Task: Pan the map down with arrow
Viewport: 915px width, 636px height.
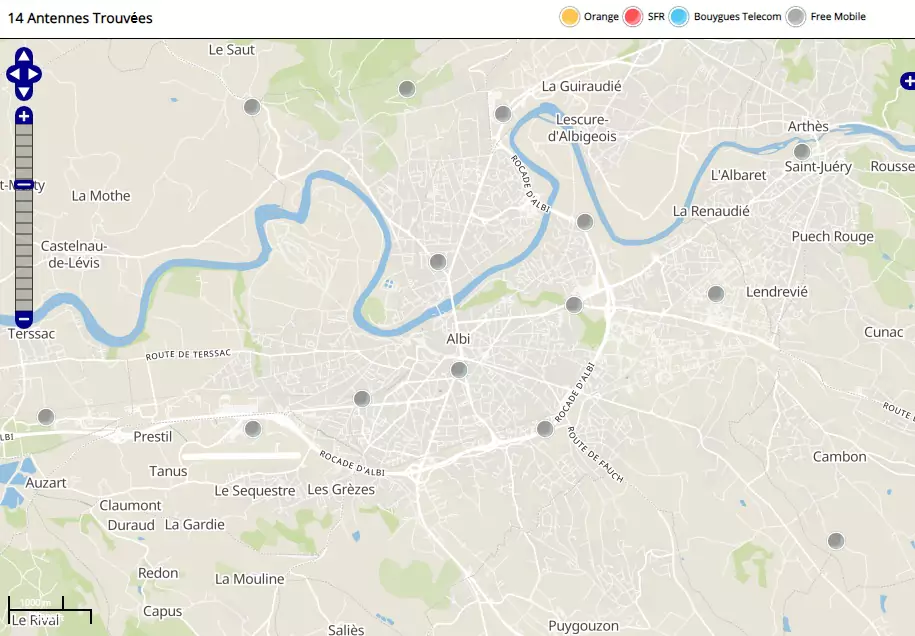Action: tap(24, 92)
